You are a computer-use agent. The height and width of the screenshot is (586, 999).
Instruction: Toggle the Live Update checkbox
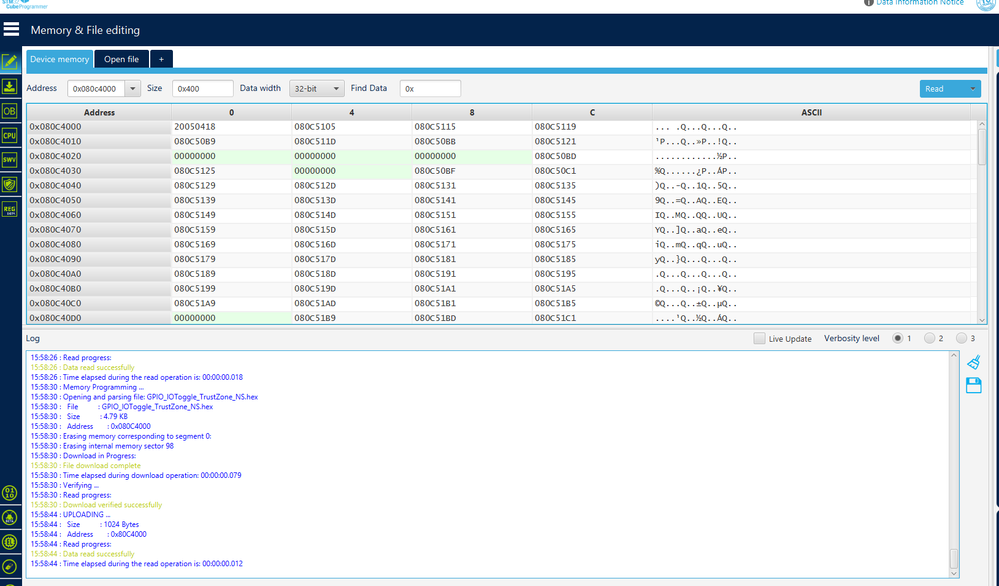coord(759,338)
